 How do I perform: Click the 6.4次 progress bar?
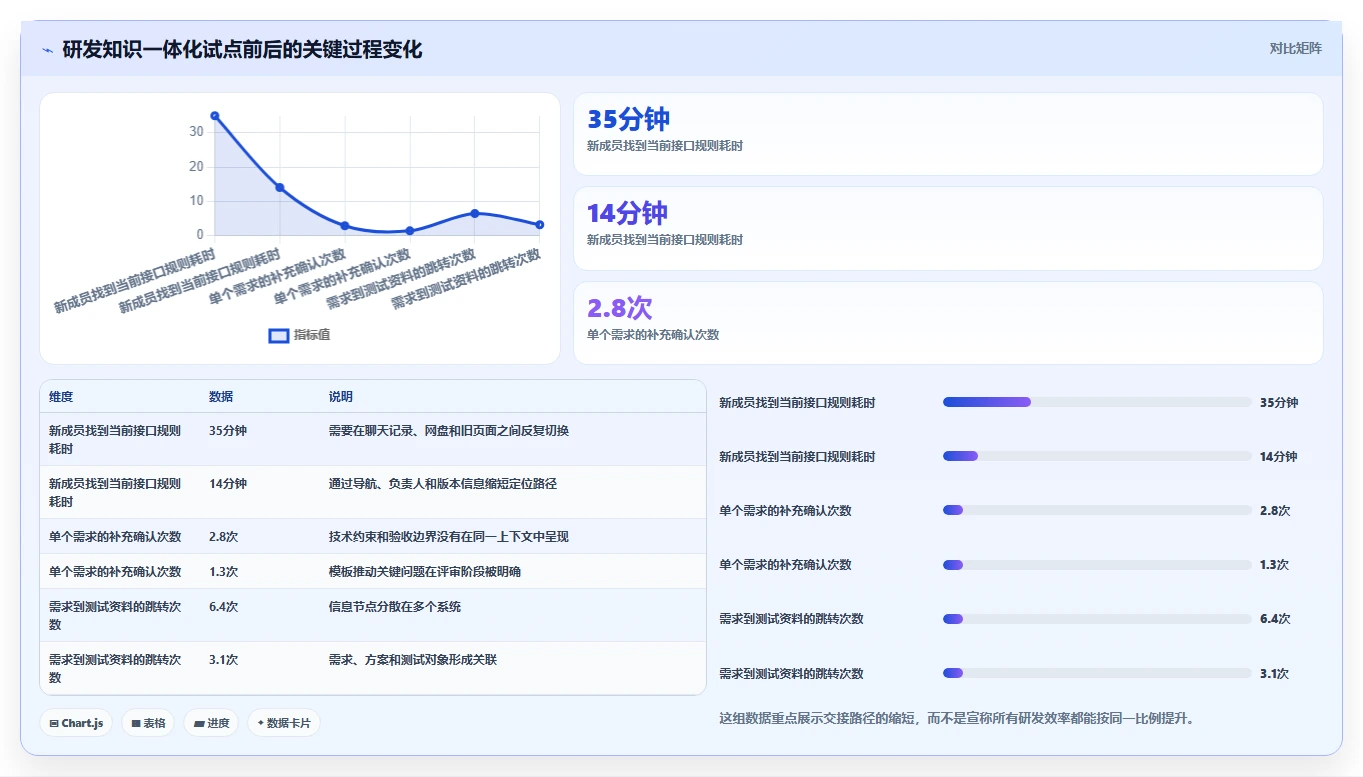pyautogui.click(x=1097, y=619)
